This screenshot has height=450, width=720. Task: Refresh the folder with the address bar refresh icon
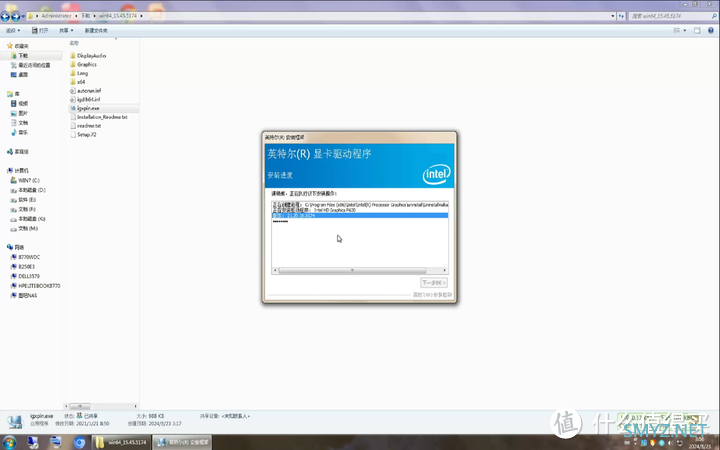621,16
